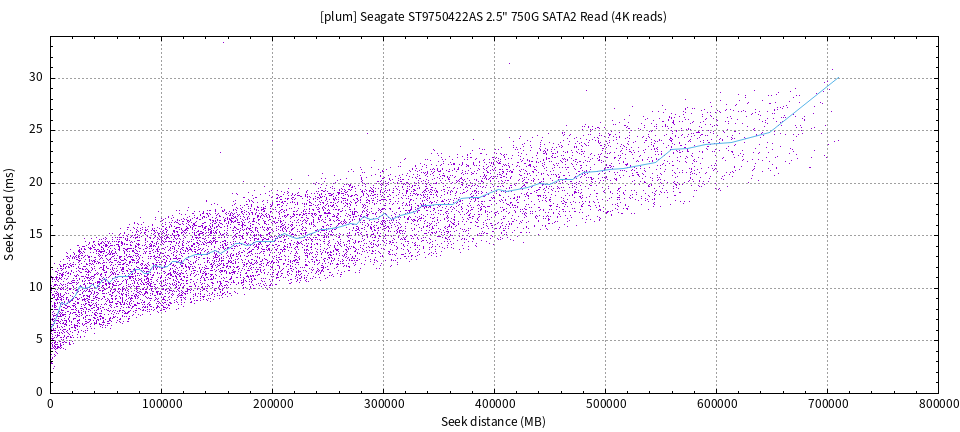Click x-axis tick label 200000
Screen dimensions: 960x432
pos(273,403)
